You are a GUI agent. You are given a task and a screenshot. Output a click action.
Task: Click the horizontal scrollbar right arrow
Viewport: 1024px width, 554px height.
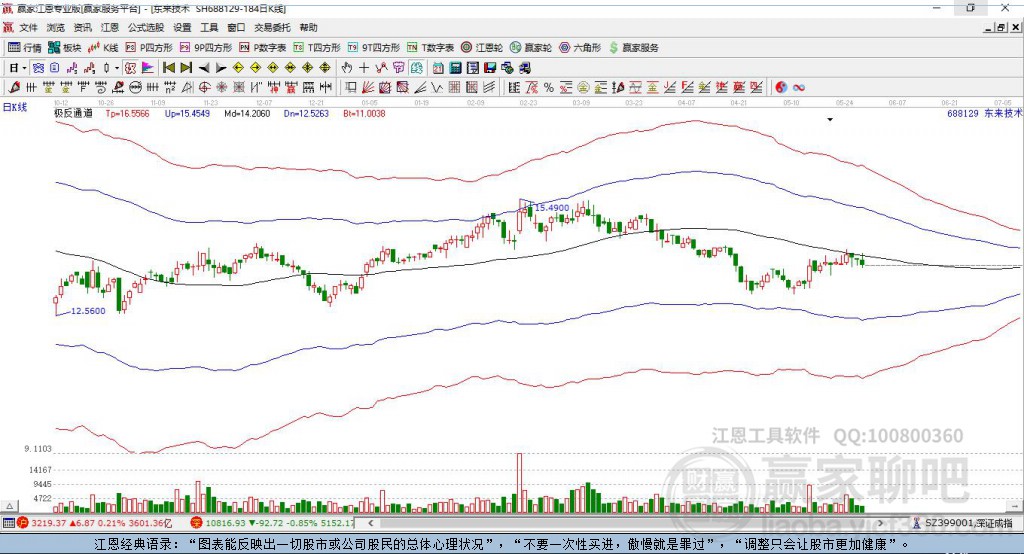[881, 523]
